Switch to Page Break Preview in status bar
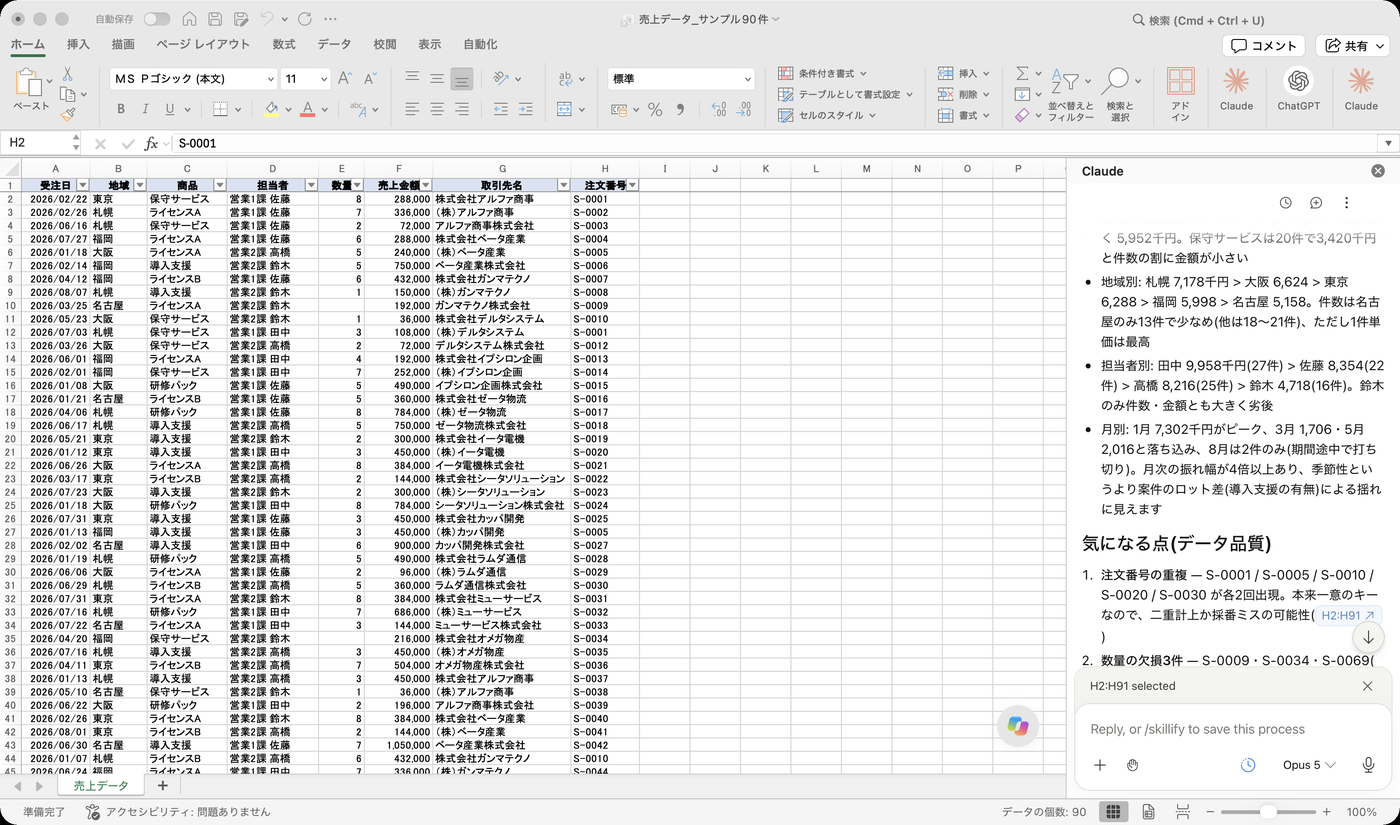 point(1183,811)
